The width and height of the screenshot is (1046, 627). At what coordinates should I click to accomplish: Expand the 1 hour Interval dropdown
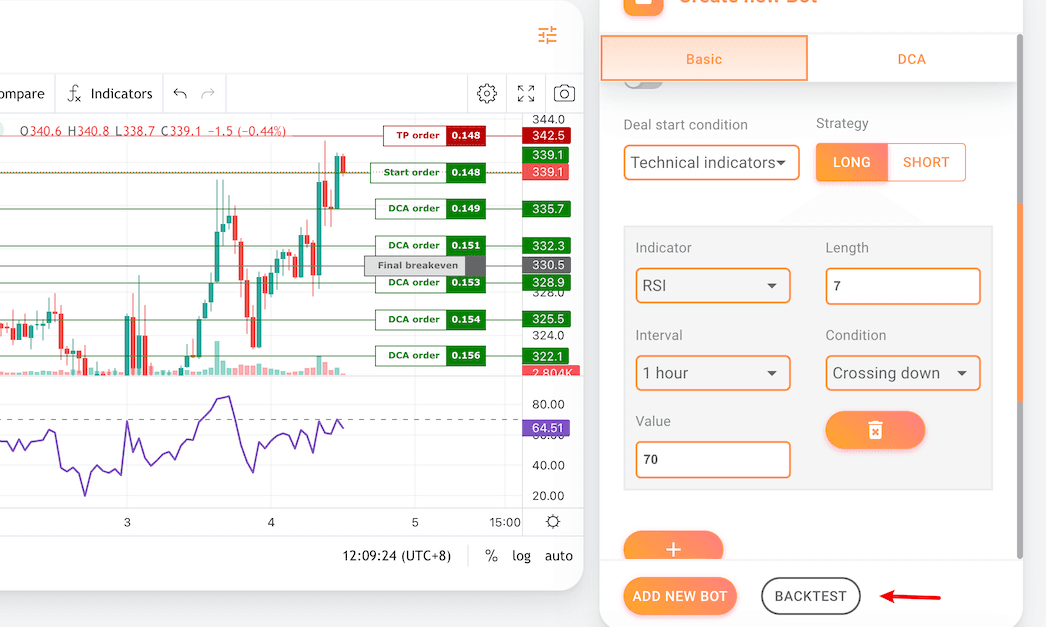(712, 373)
